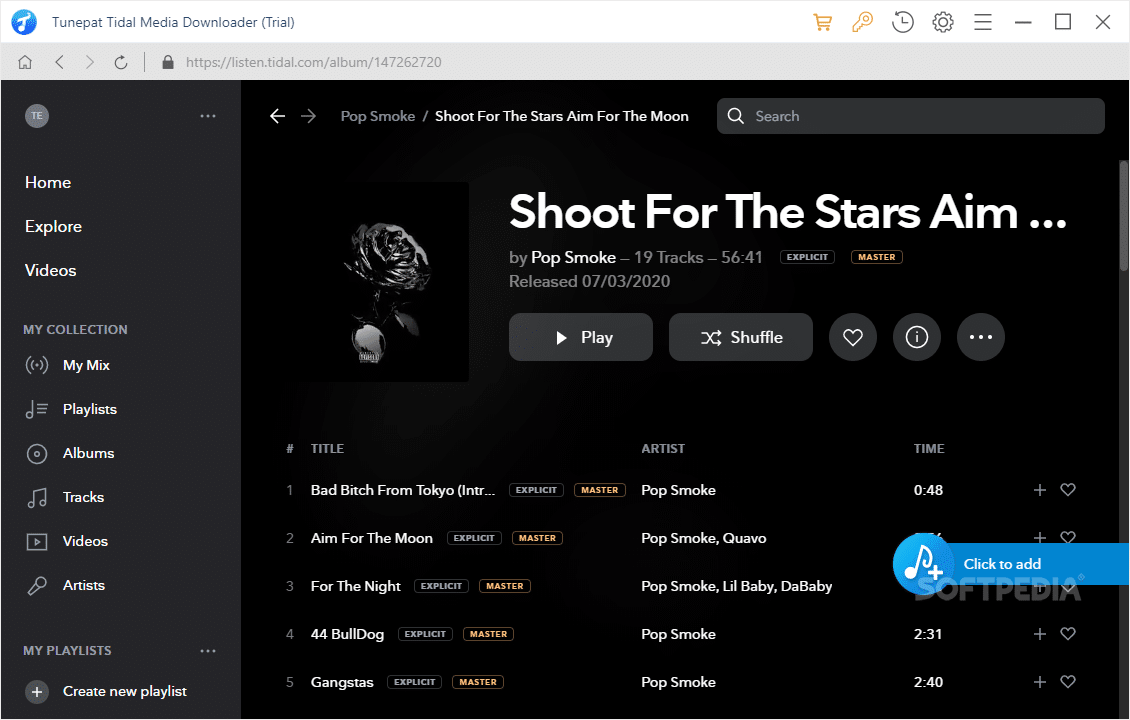The height and width of the screenshot is (720, 1130).
Task: Show album info with the info icon
Action: [x=916, y=338]
